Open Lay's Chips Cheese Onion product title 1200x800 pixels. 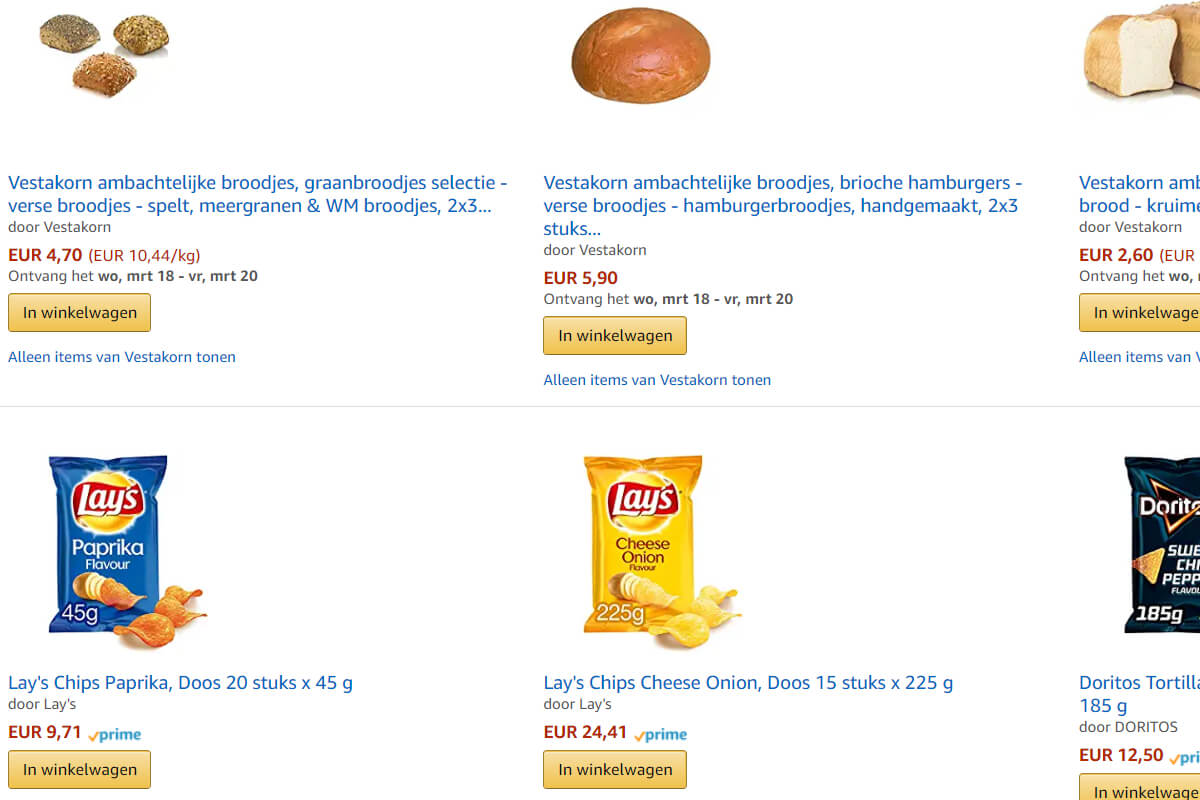pyautogui.click(x=748, y=683)
